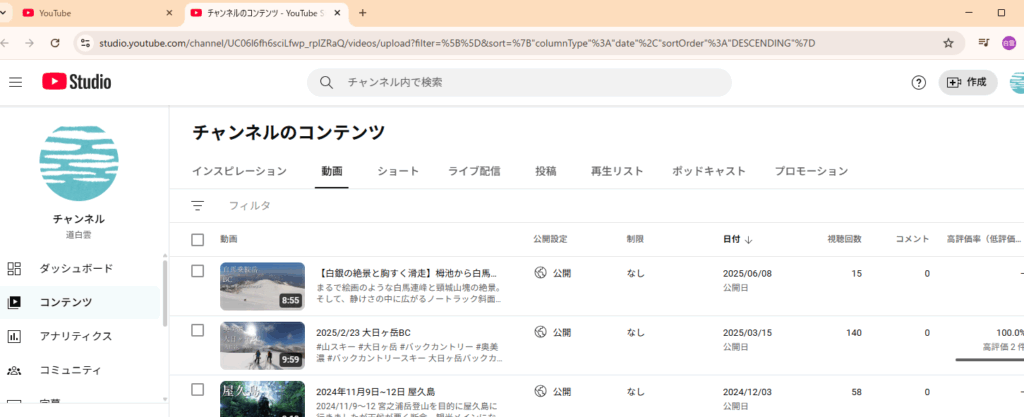Bookmark this page with star icon

coord(948,43)
